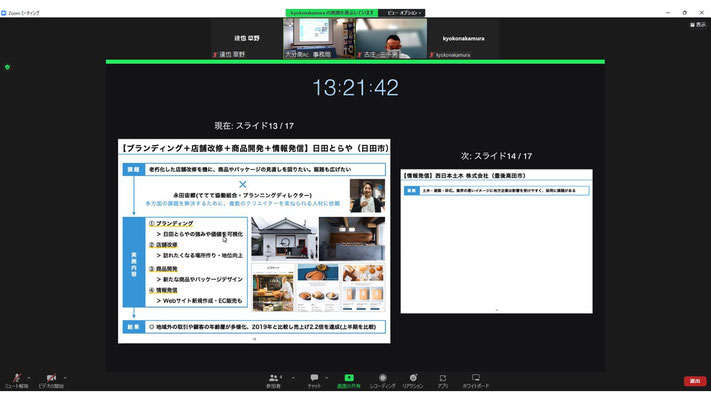
Task: Click the green encryption shield icon
Action: pos(7,67)
